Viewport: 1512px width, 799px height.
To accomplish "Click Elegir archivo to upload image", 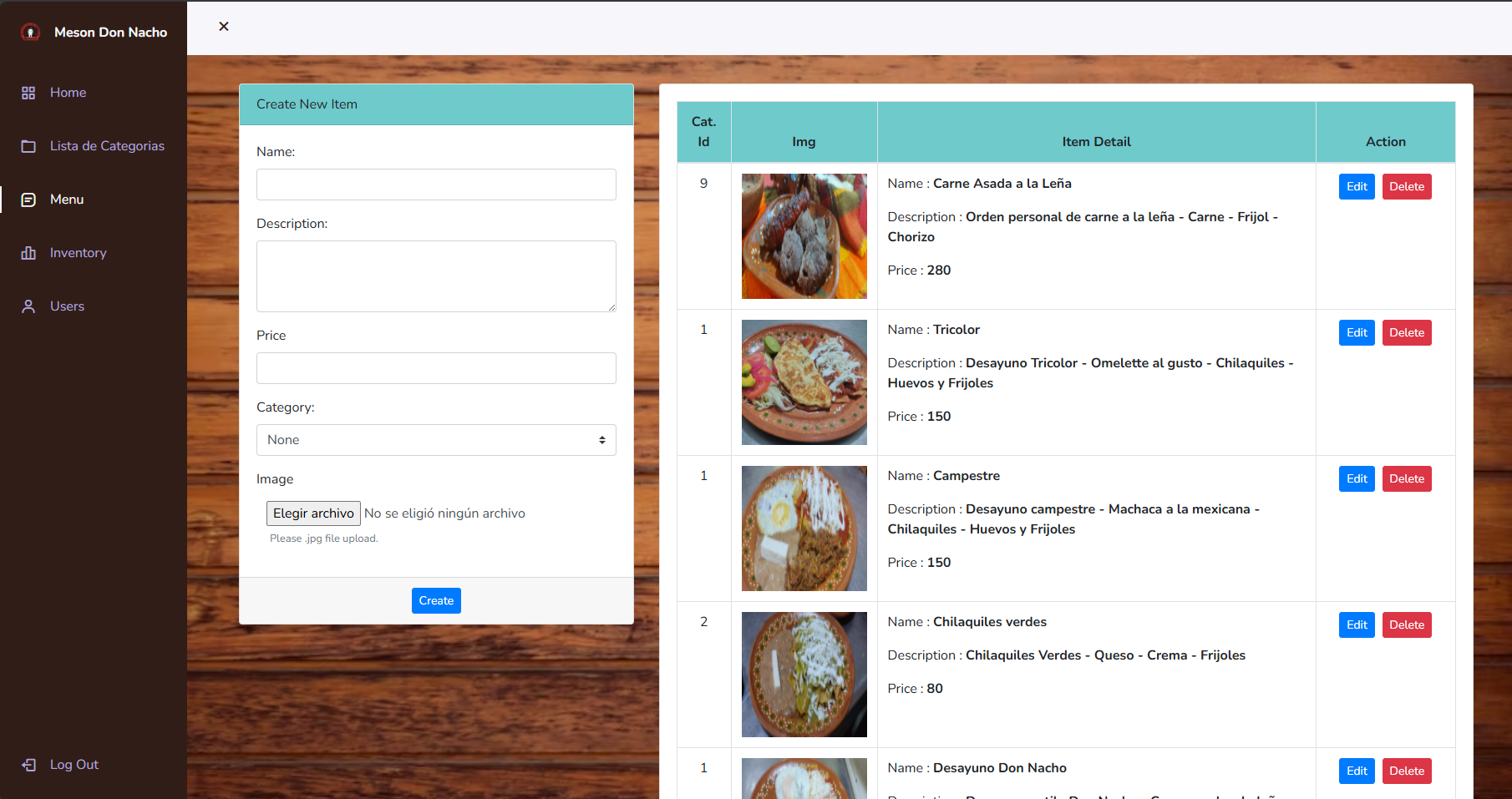I will point(313,513).
